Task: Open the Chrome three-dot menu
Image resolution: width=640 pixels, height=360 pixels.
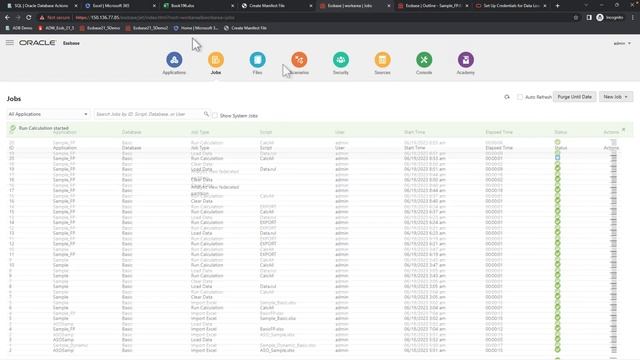Action: tap(633, 18)
